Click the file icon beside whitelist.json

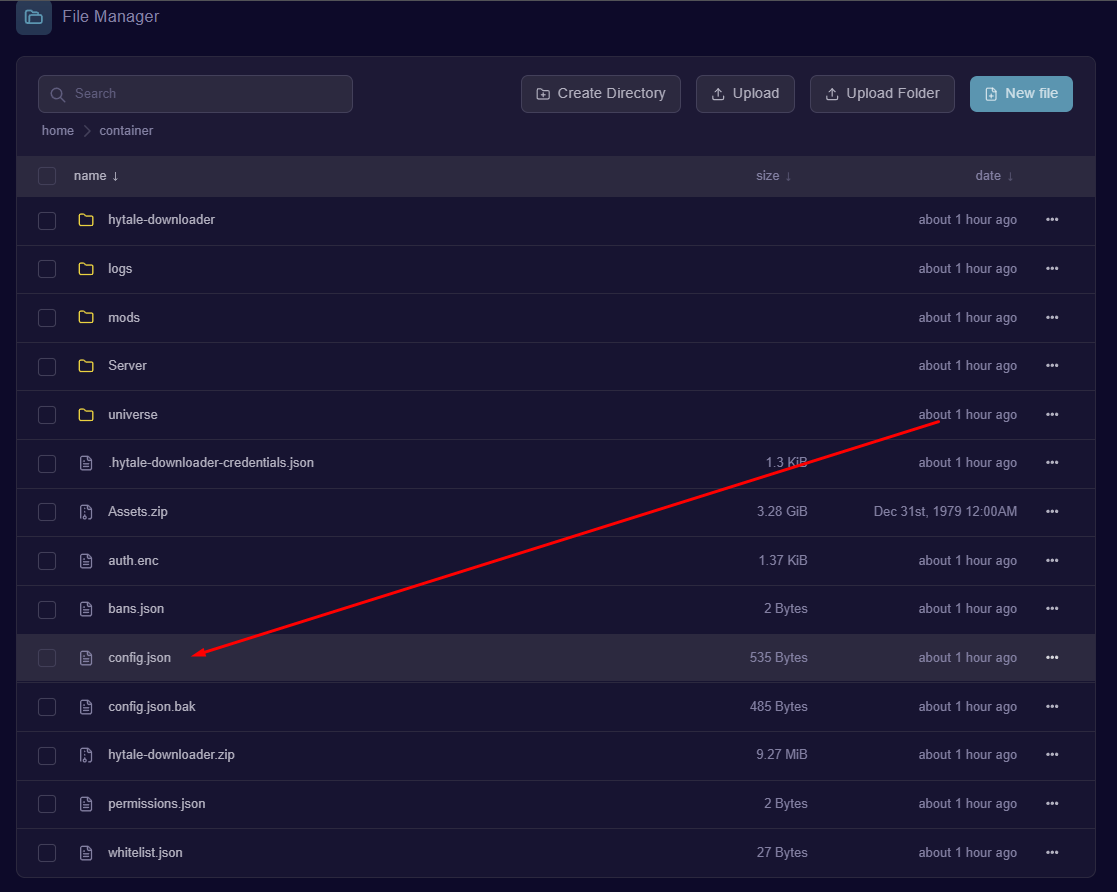tap(86, 853)
